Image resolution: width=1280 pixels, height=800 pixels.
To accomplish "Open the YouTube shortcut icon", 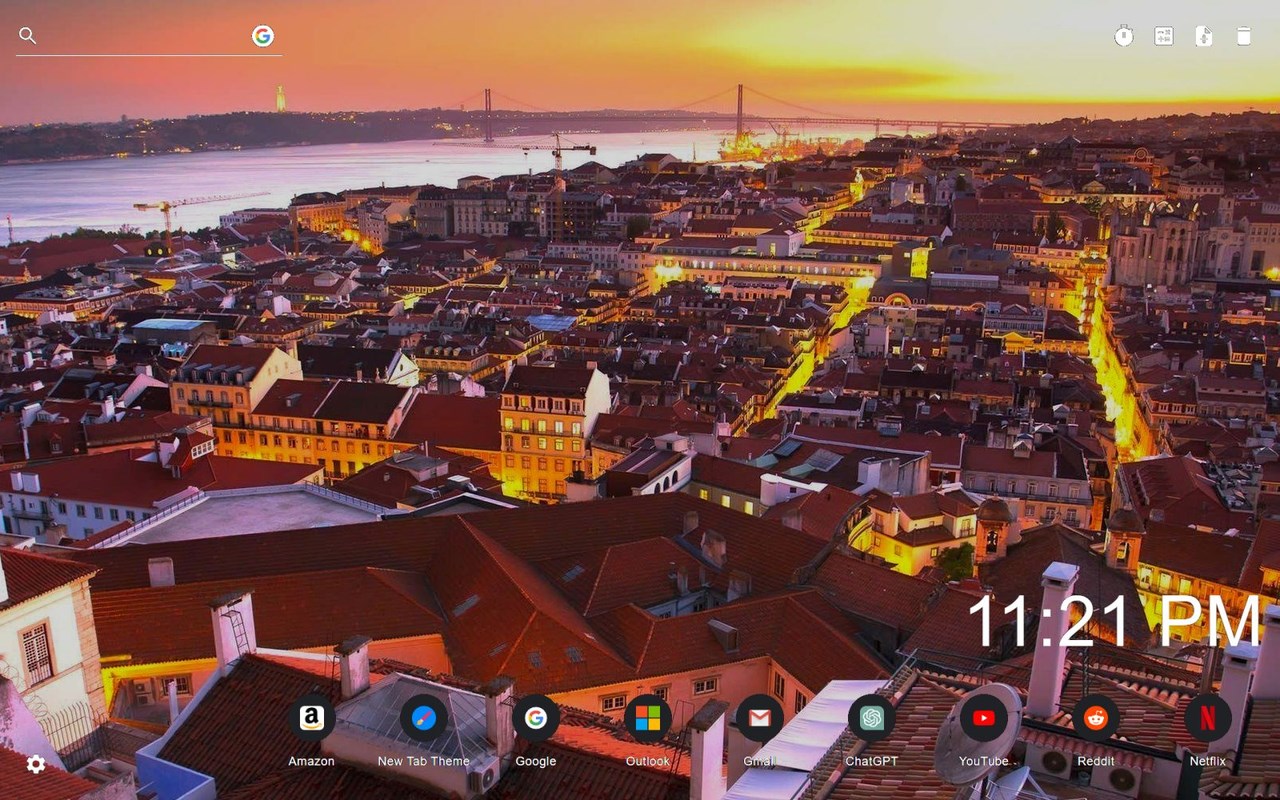I will 984,718.
